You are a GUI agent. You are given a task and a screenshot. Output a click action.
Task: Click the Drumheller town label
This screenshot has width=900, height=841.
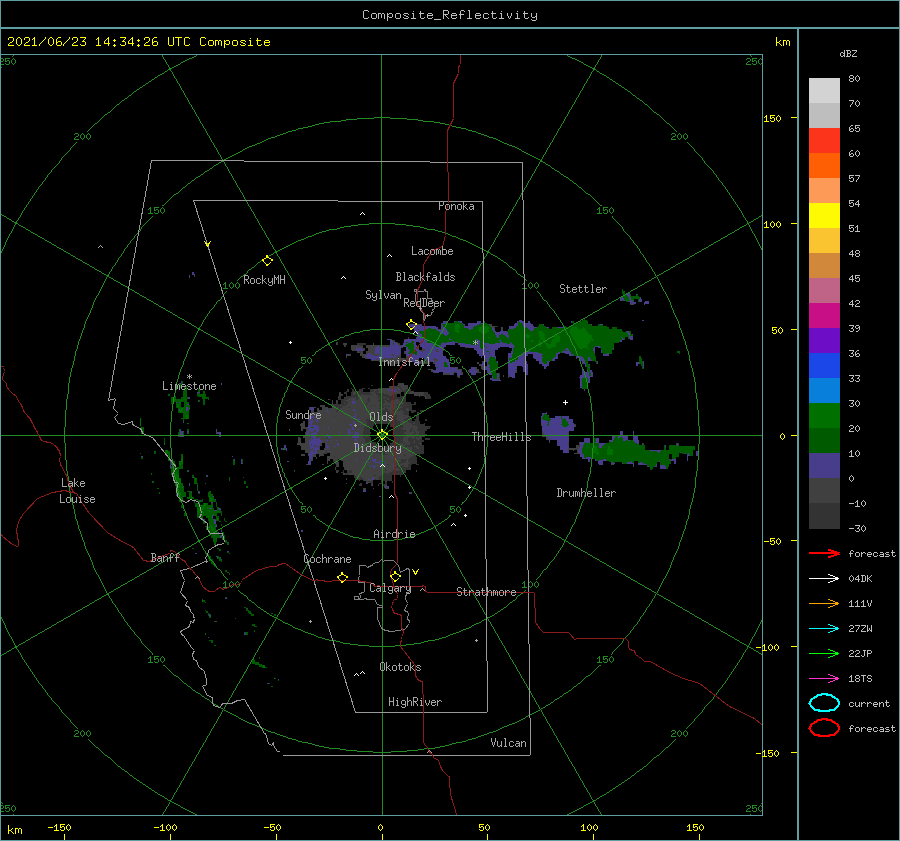586,493
